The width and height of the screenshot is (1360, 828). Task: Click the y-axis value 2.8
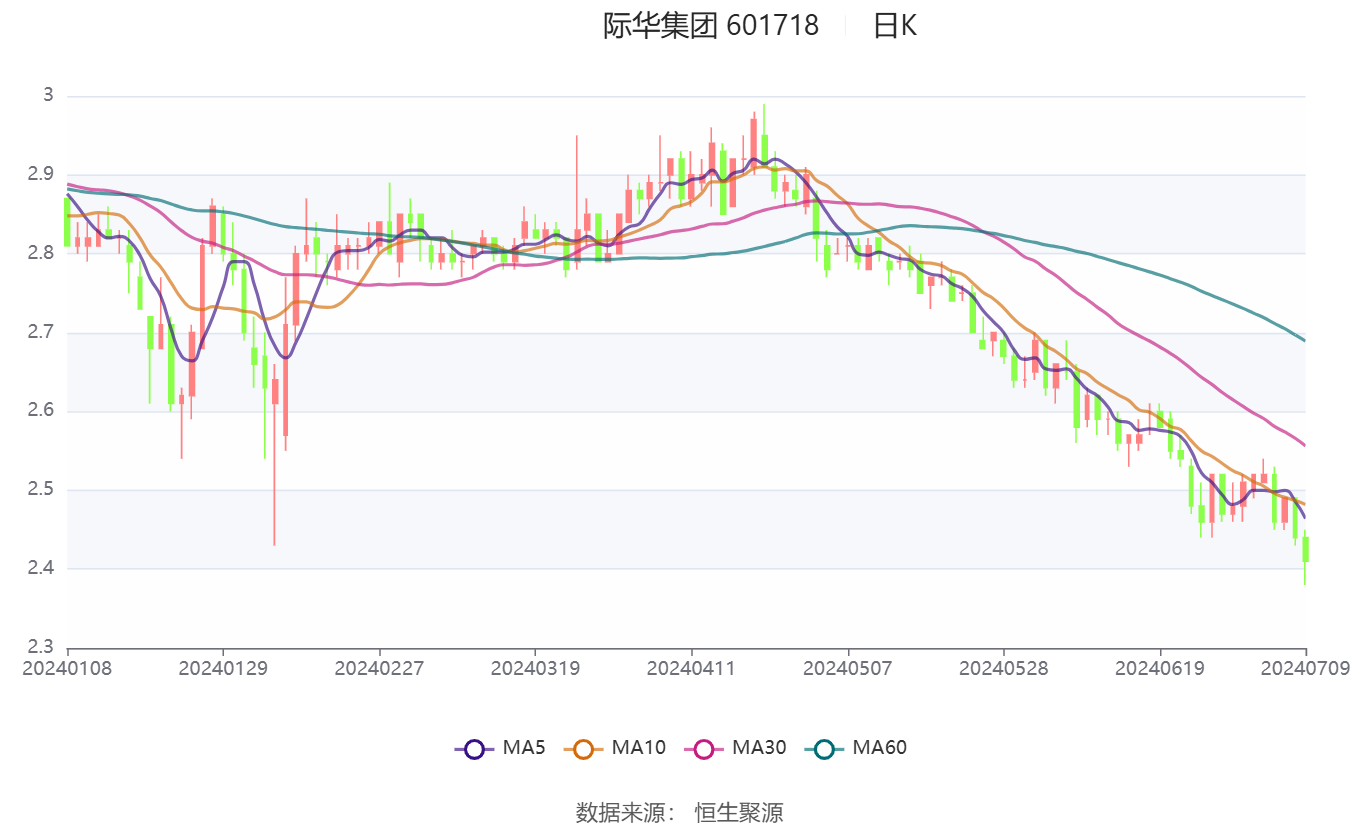[x=40, y=254]
